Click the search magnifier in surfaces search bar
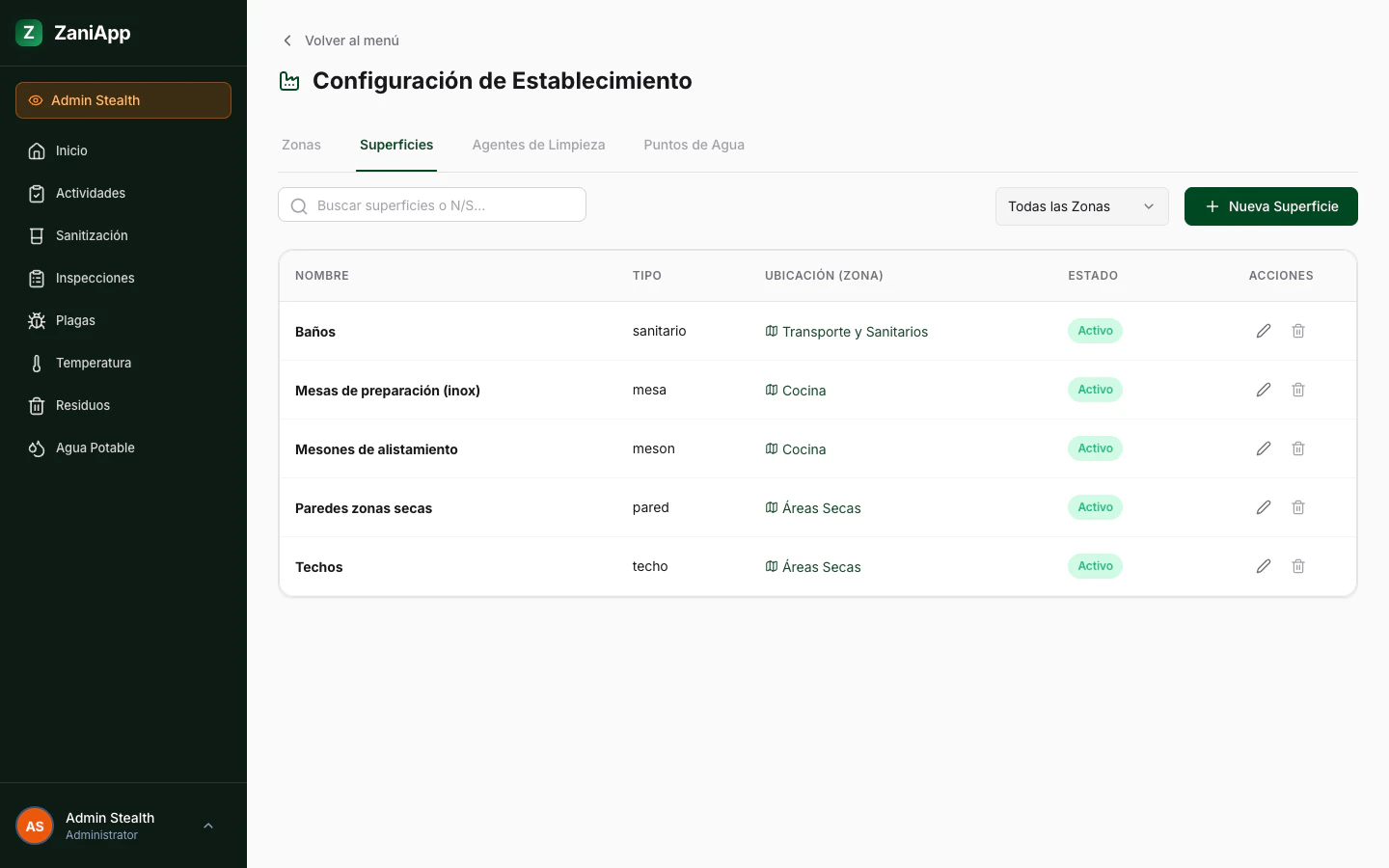The width and height of the screenshot is (1389, 868). pos(299,205)
